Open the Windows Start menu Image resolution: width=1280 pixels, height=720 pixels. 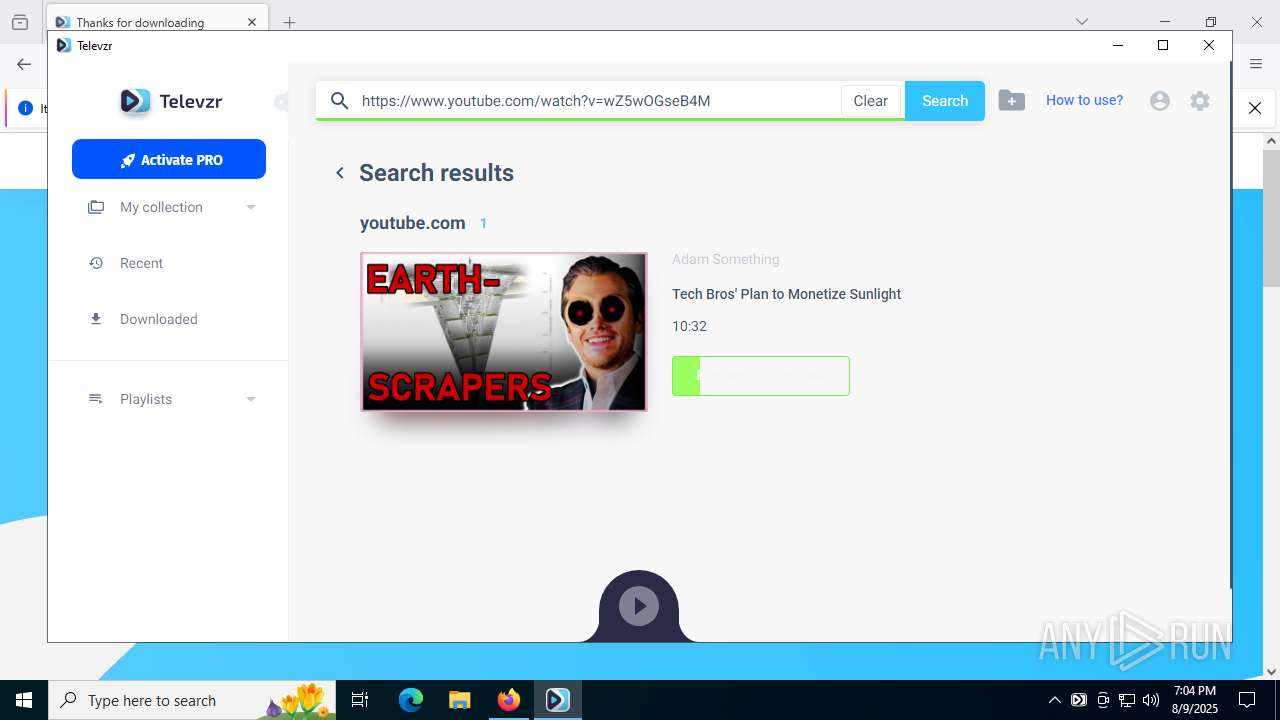pyautogui.click(x=24, y=700)
